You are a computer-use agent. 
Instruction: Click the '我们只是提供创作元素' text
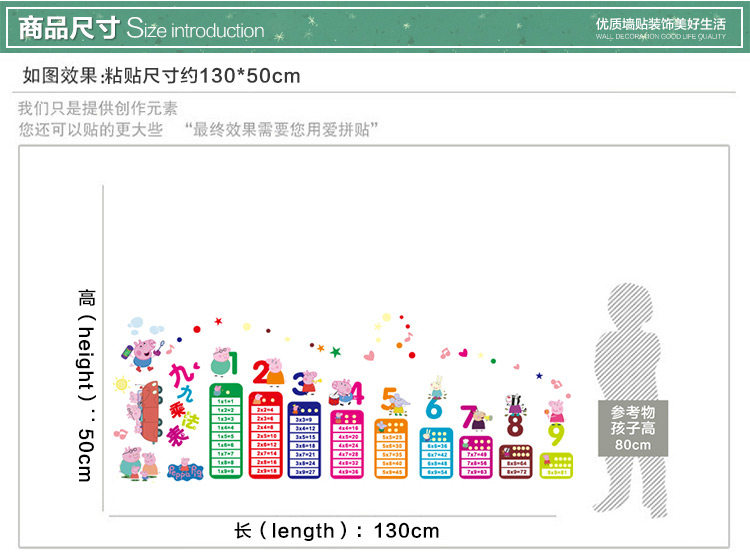coord(98,108)
